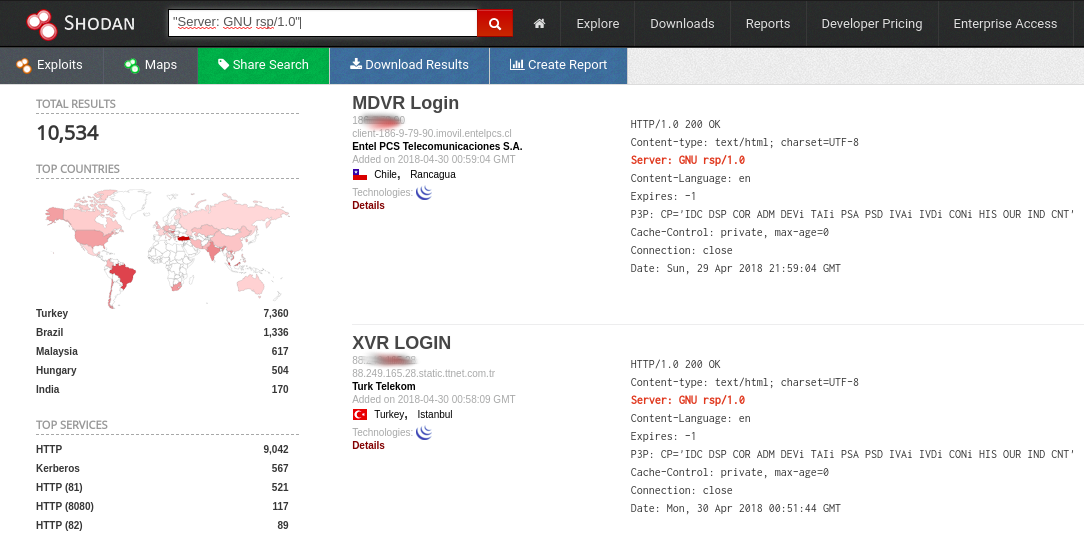Click the Share Search button
Viewport: 1084px width, 543px height.
click(263, 65)
